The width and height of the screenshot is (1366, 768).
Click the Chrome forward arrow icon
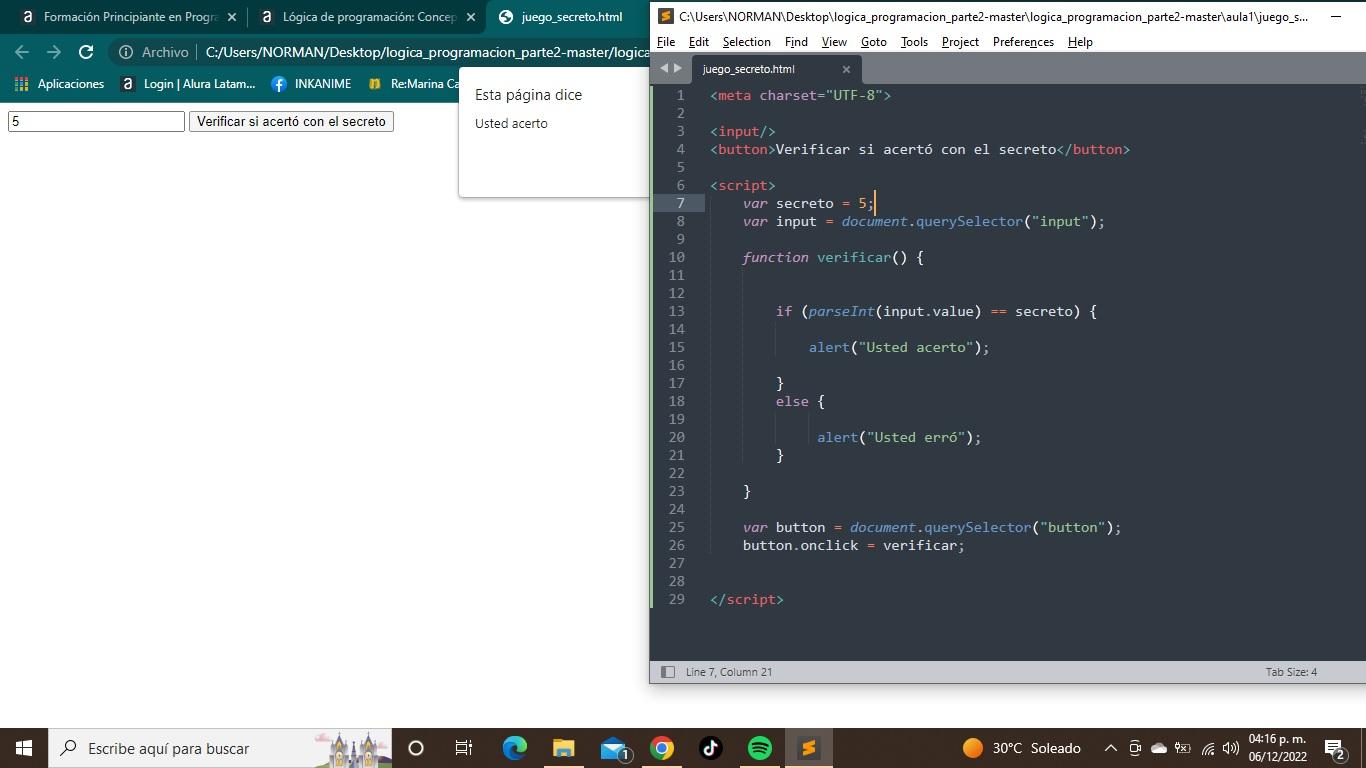point(54,52)
